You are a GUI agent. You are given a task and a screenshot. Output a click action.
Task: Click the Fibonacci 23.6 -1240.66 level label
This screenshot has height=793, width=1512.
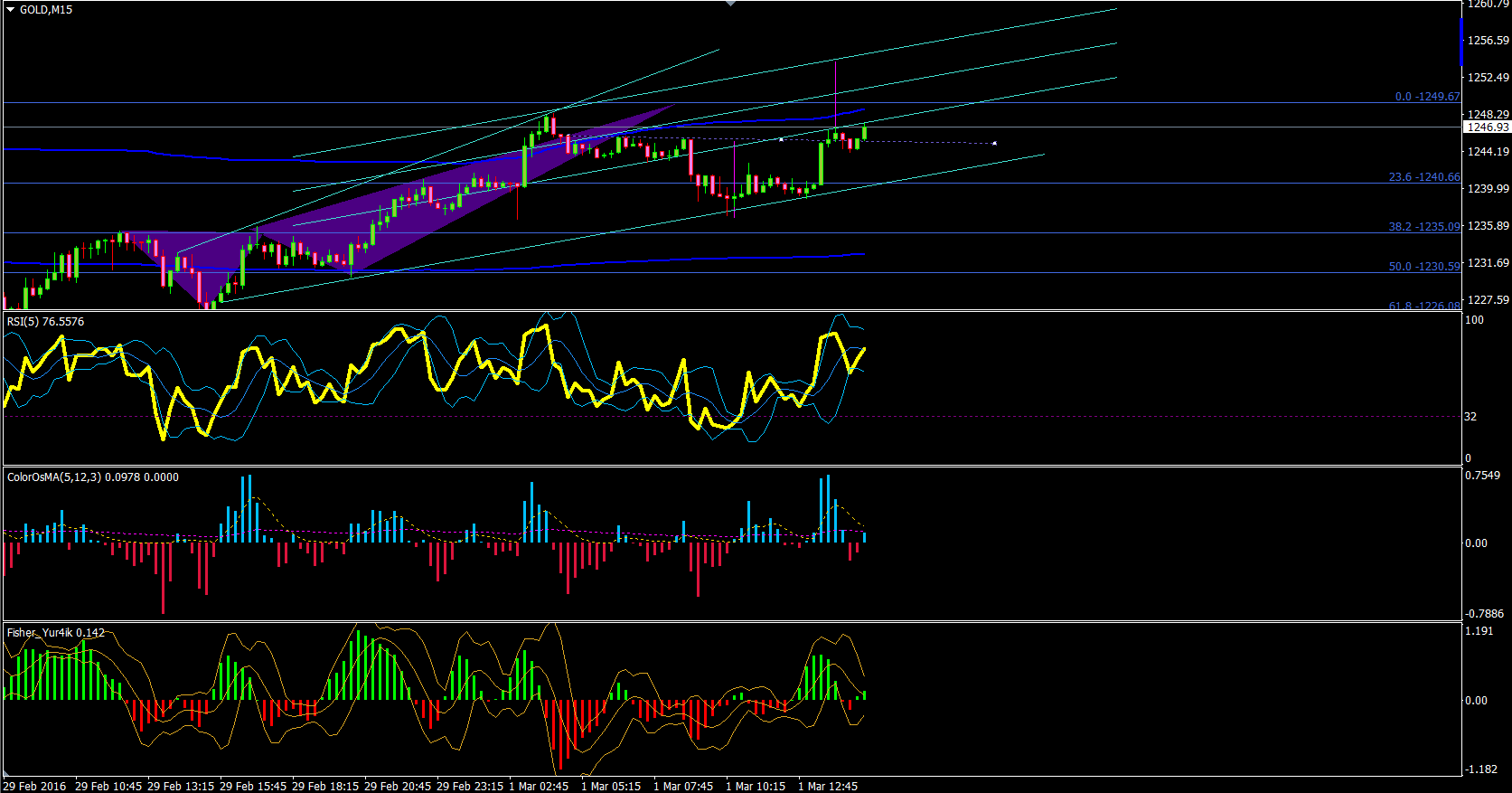[1424, 176]
